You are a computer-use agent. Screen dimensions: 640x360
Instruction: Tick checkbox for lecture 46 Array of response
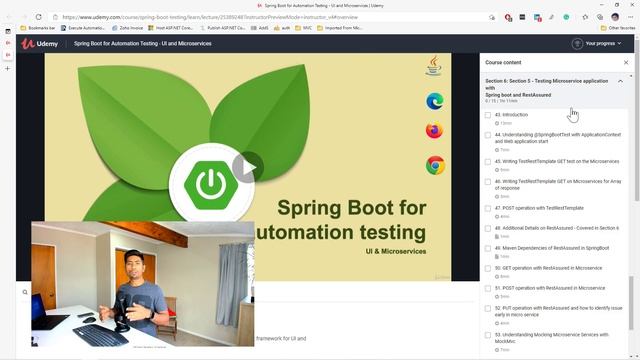(488, 182)
